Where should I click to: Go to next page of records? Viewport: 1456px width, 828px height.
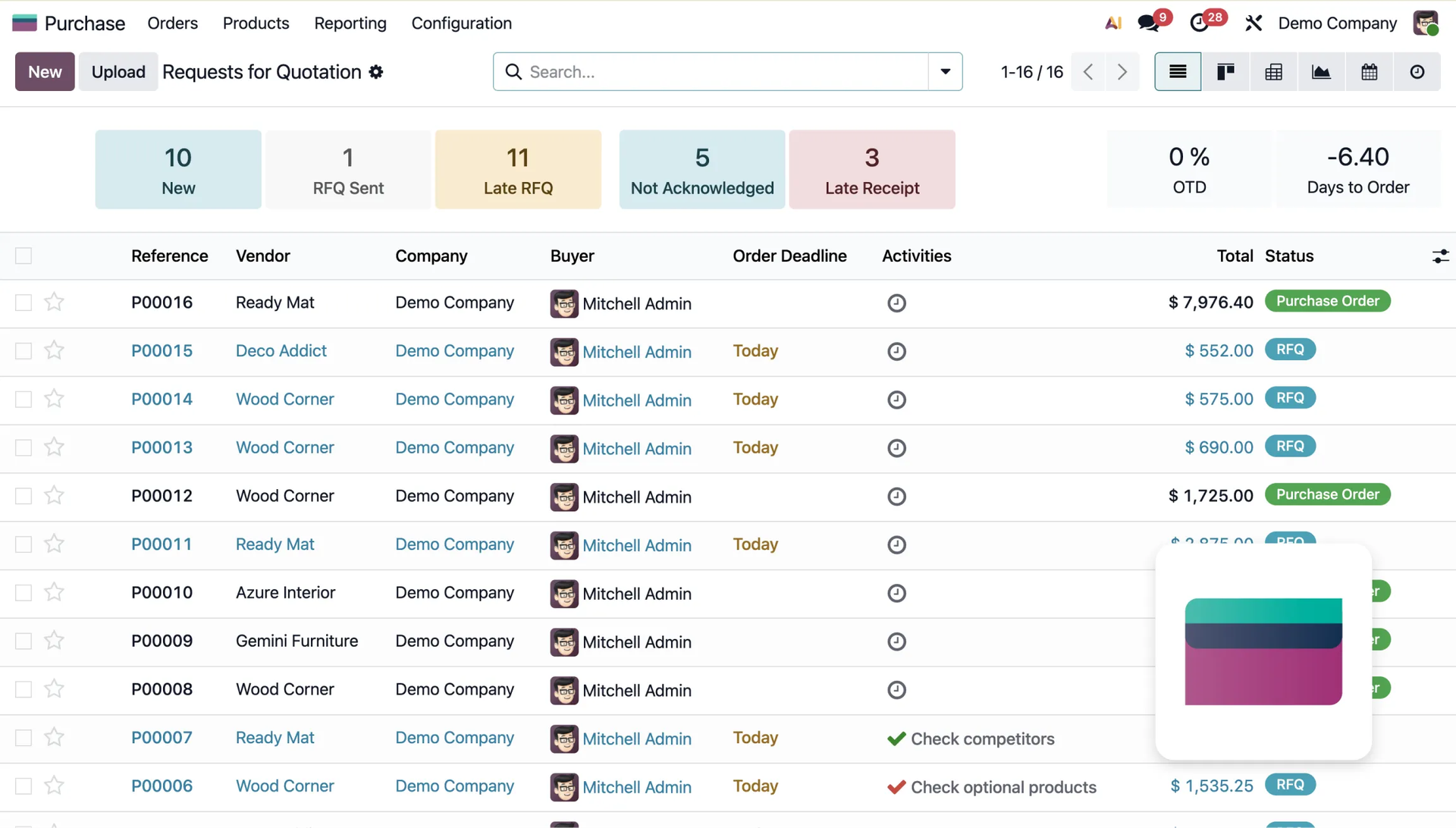(1122, 72)
